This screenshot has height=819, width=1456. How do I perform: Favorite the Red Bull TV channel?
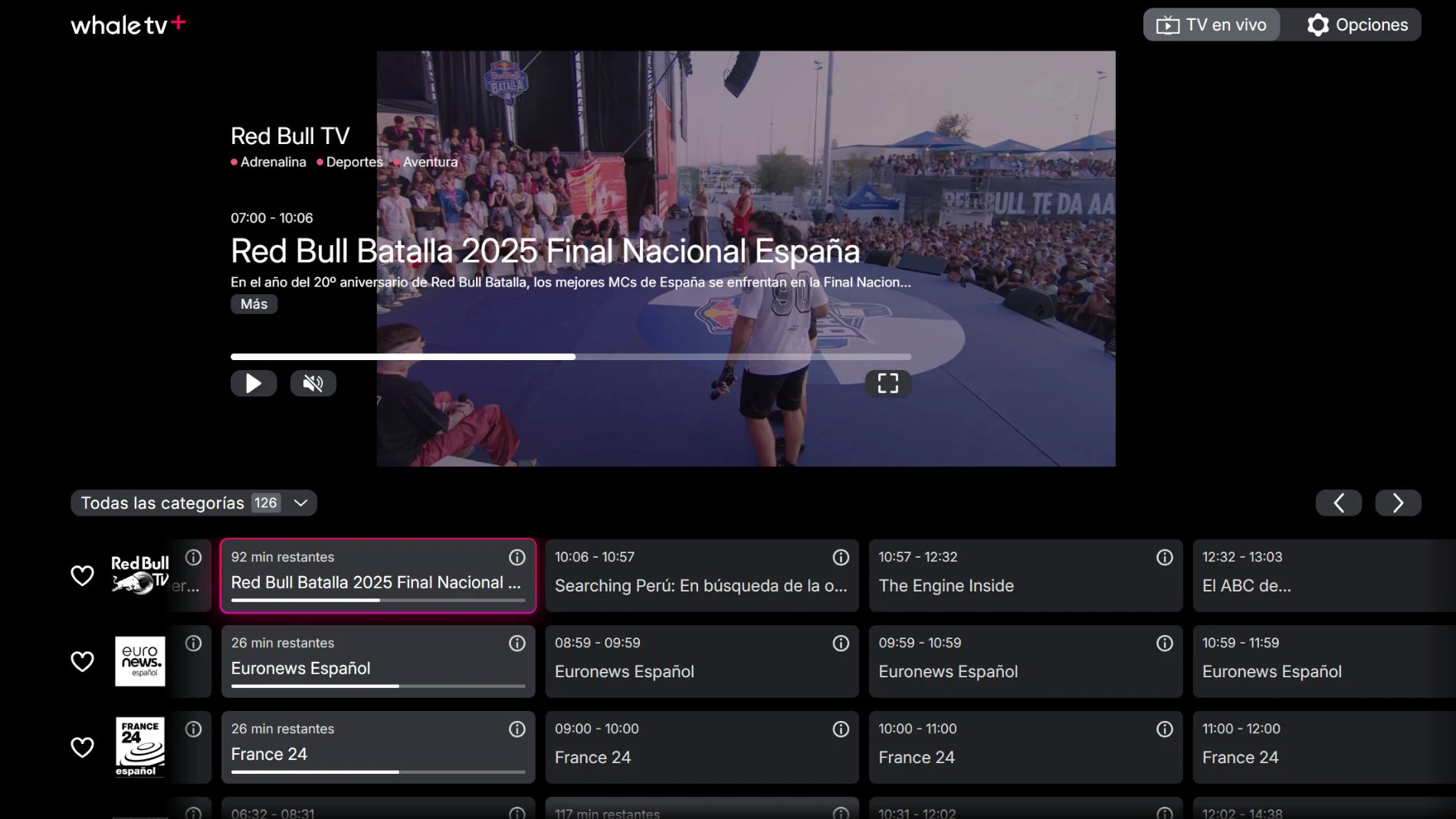[x=82, y=575]
